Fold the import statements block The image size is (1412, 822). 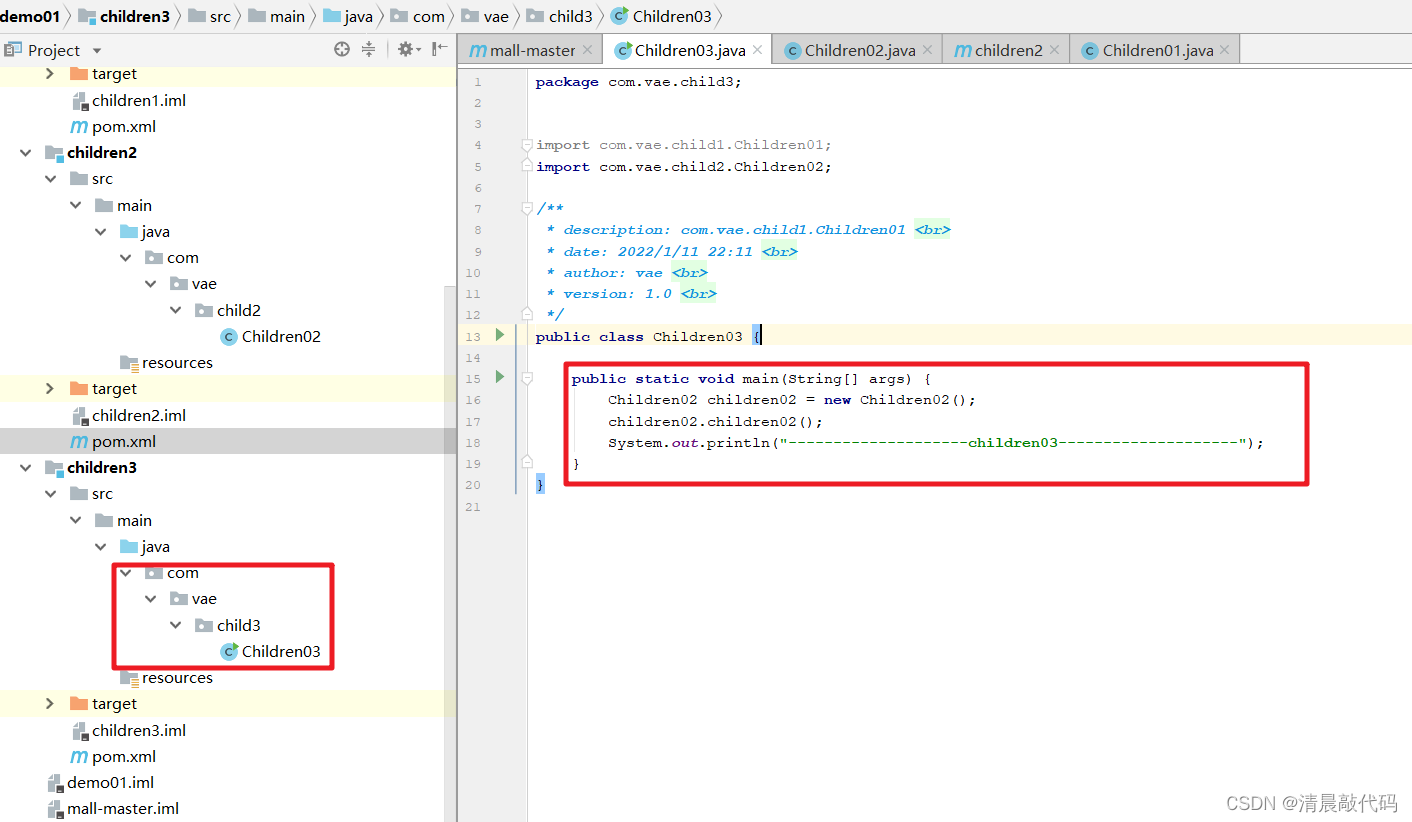tap(527, 145)
